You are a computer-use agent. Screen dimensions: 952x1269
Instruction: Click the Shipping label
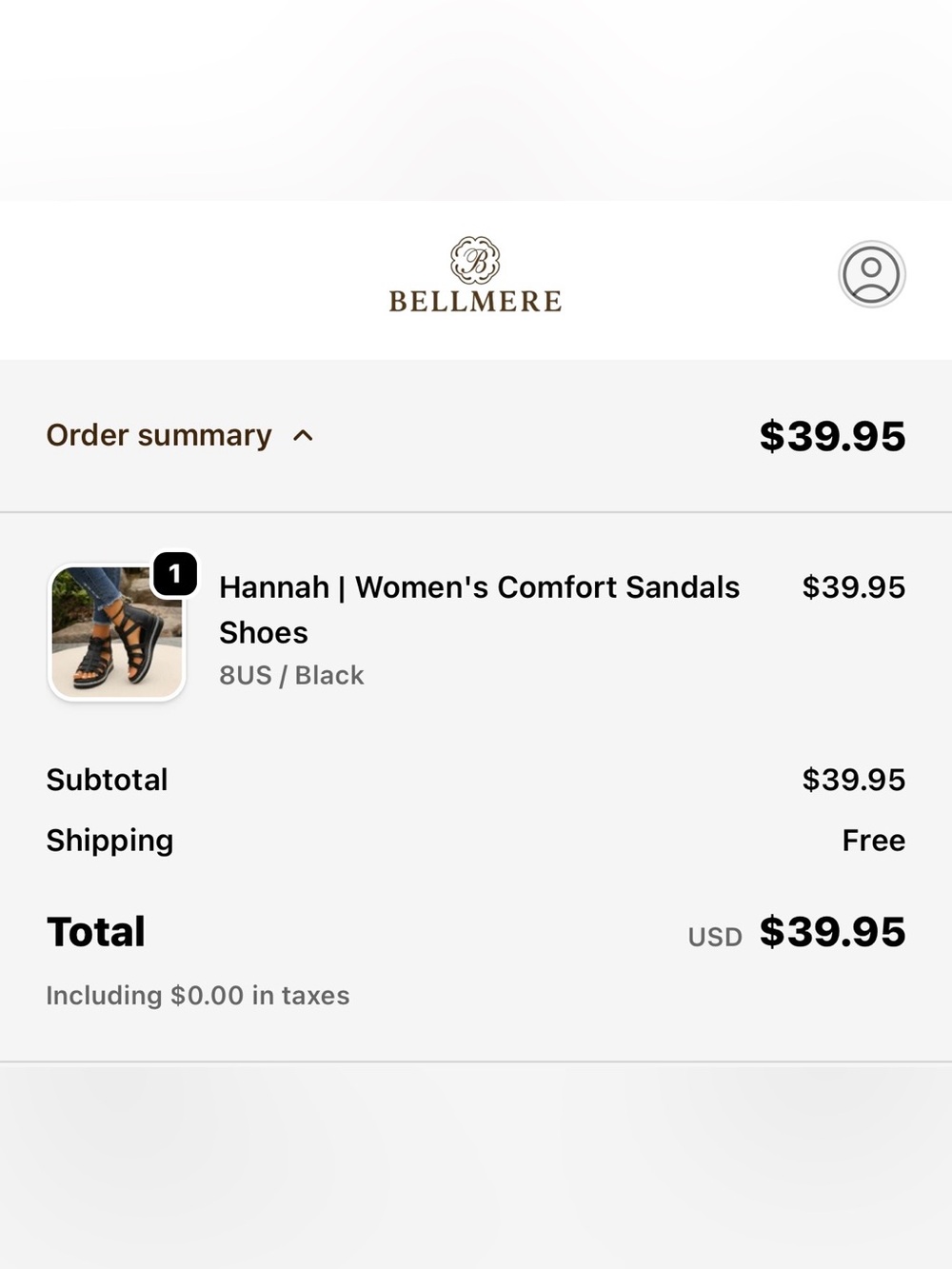[x=109, y=841]
